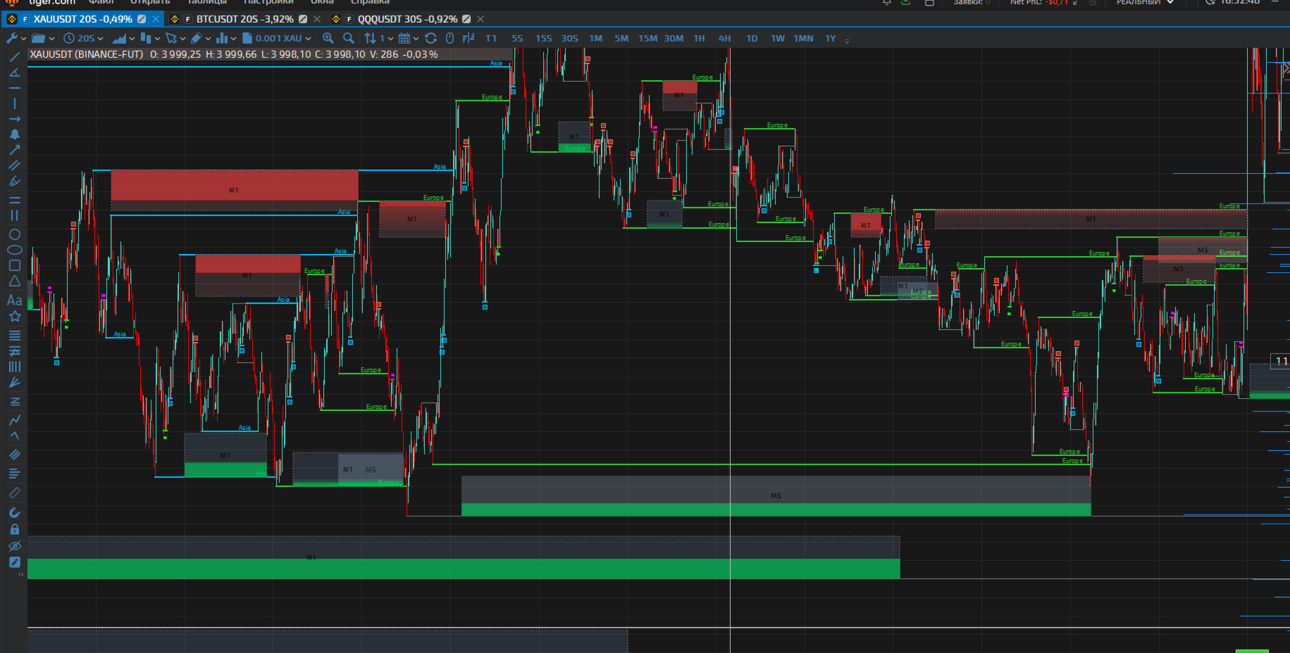Click the volume profile icon next to T1
The height and width of the screenshot is (653, 1290).
click(x=469, y=38)
